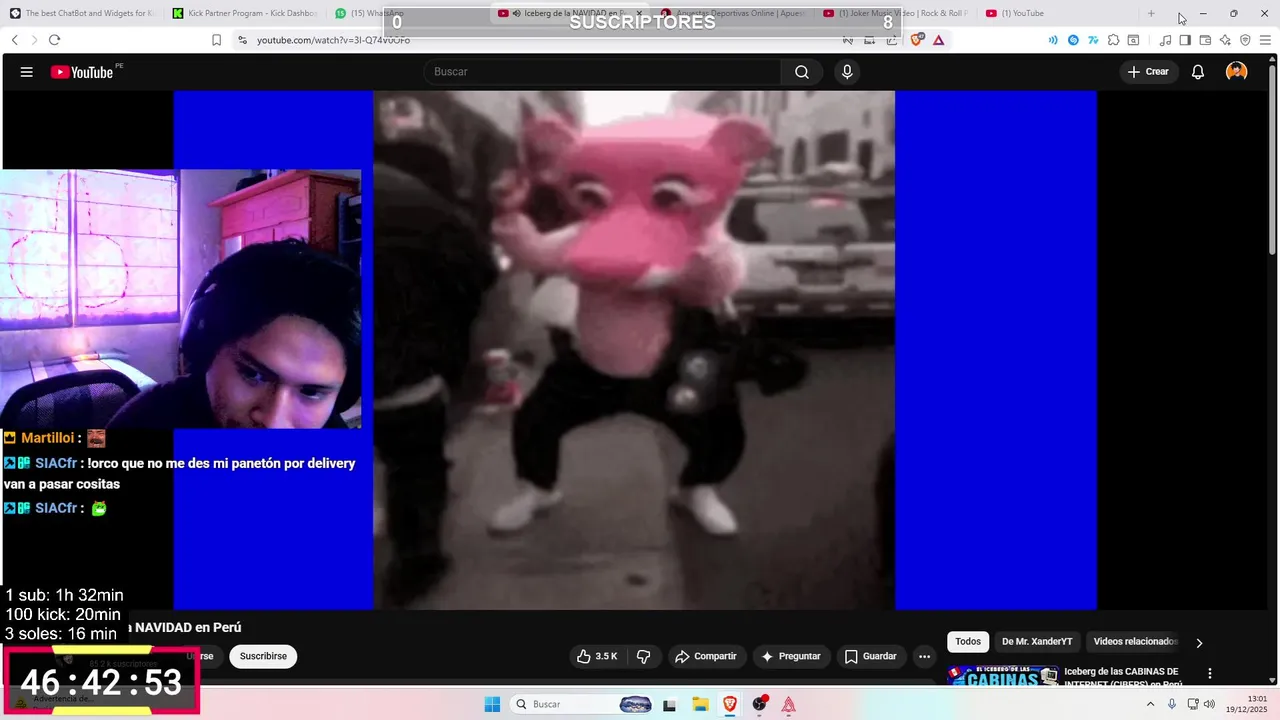Image resolution: width=1280 pixels, height=720 pixels.
Task: Open the YouTube notifications bell
Action: coord(1198,72)
